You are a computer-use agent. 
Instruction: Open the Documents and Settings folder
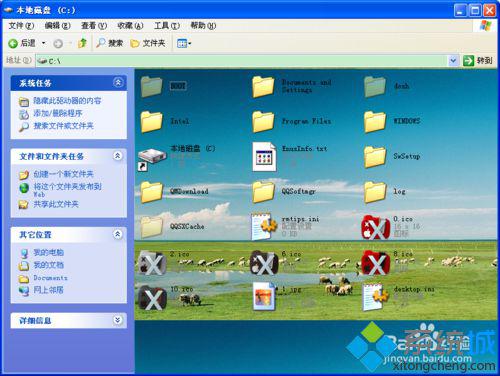pos(263,87)
